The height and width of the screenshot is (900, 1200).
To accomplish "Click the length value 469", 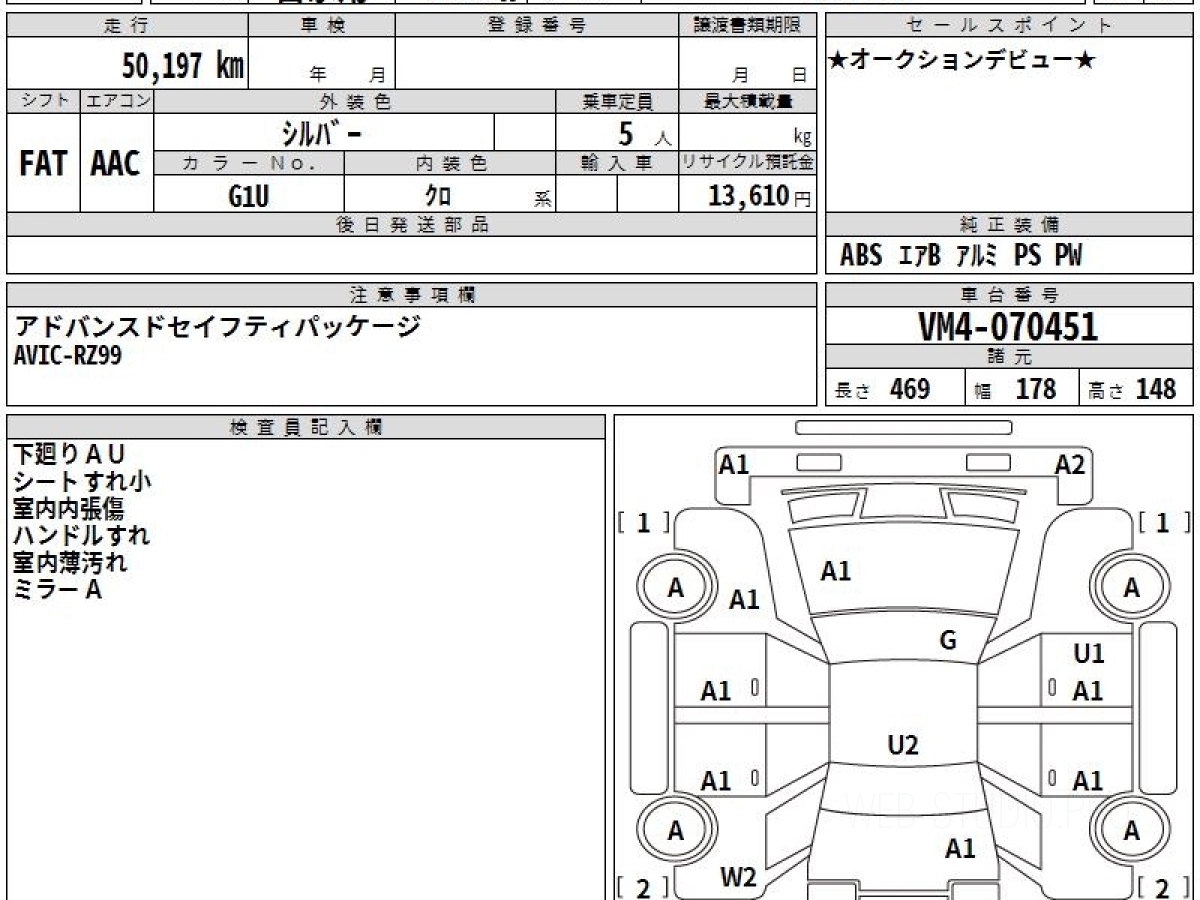I will [910, 389].
